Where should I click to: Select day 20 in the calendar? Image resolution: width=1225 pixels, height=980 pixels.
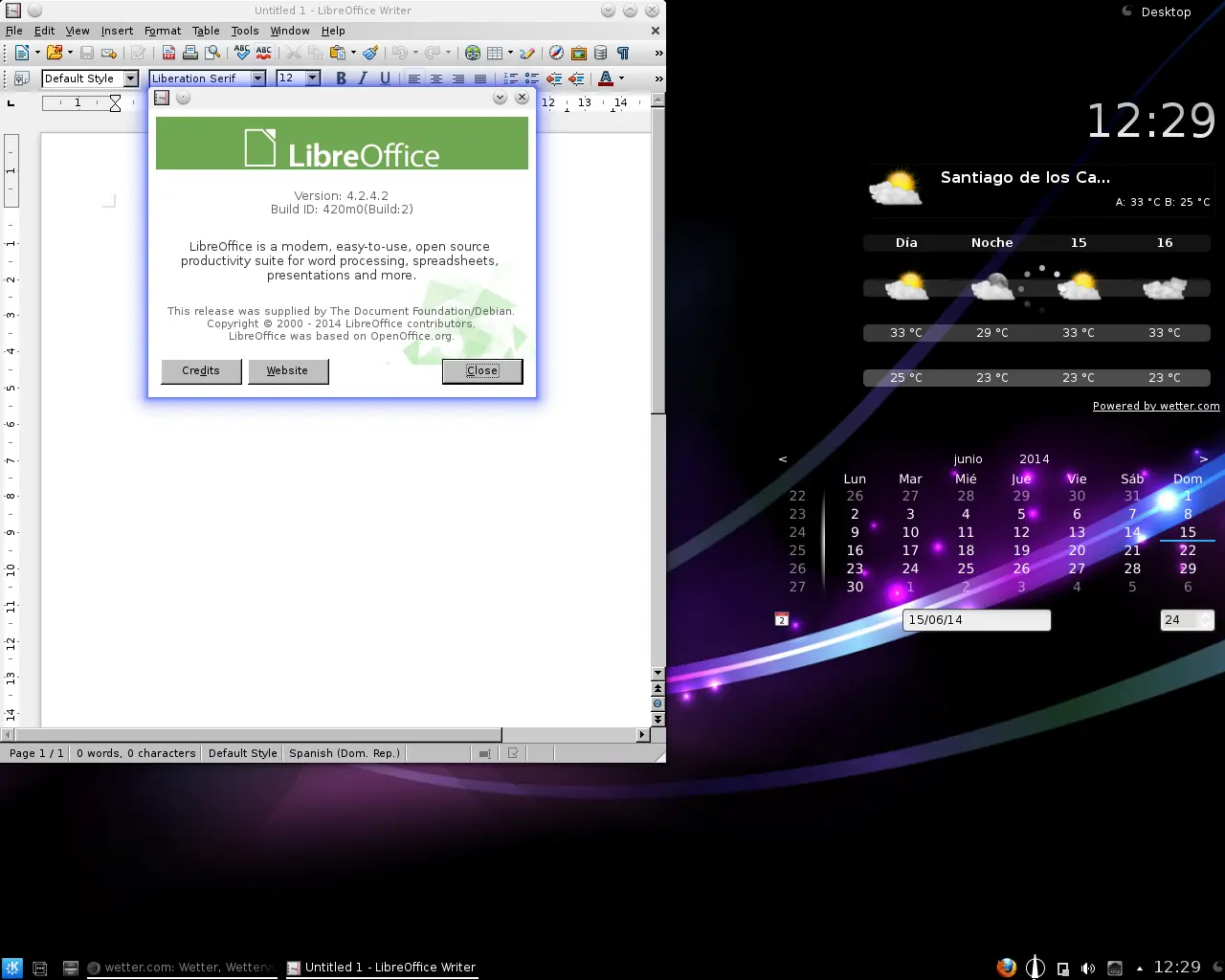(1077, 550)
